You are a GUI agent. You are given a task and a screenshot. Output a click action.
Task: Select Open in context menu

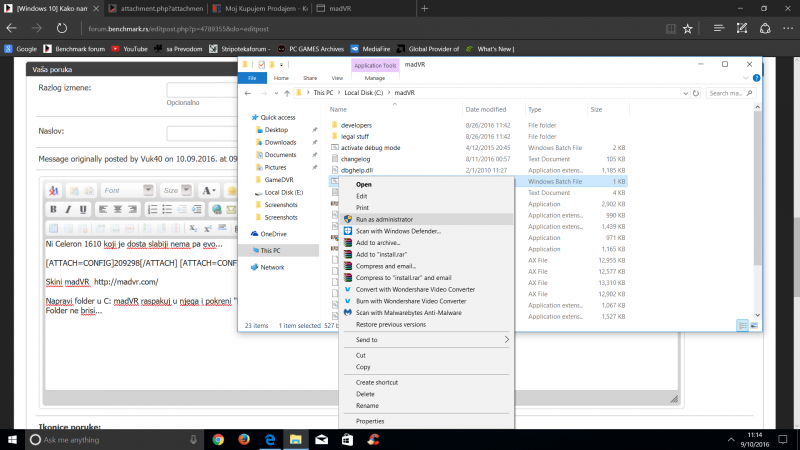tap(426, 185)
